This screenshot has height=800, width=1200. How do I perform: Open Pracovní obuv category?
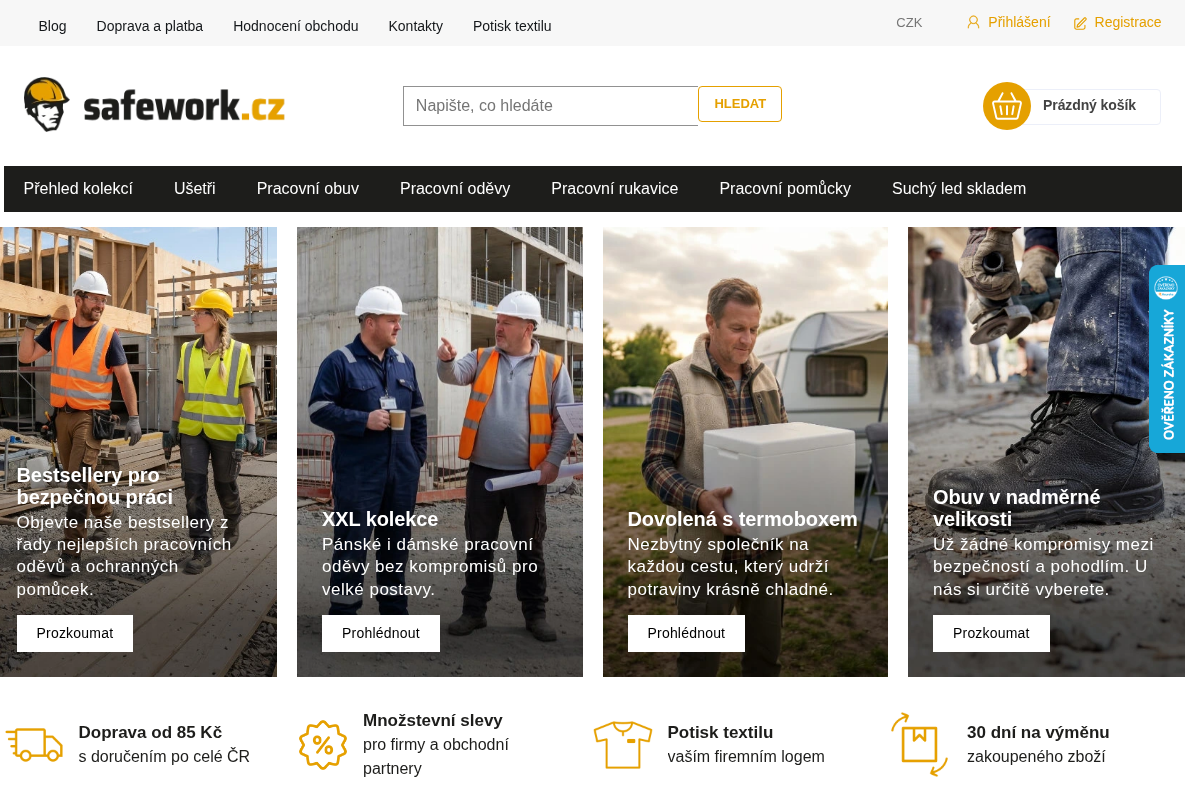pyautogui.click(x=308, y=188)
